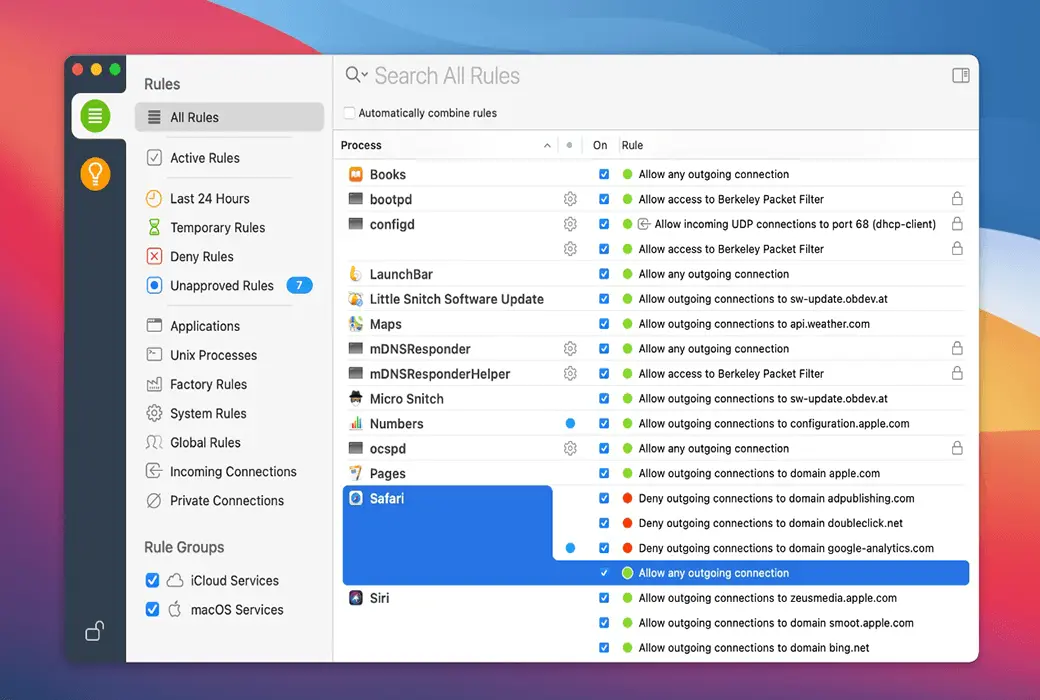The image size is (1040, 700).
Task: Click the macOS Services apple icon
Action: (175, 609)
